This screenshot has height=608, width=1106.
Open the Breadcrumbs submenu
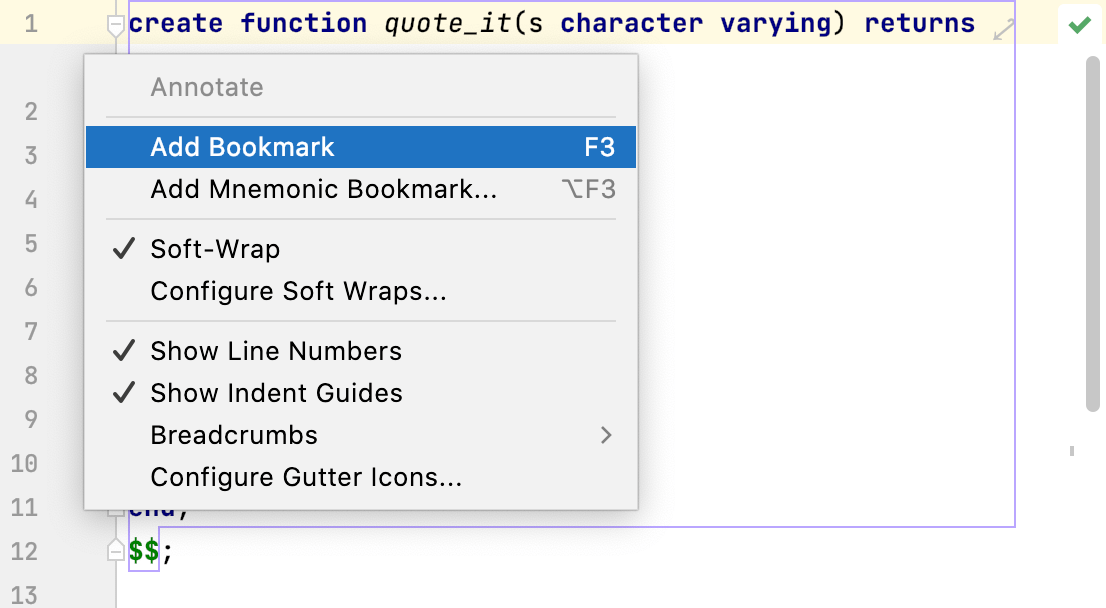(x=233, y=435)
